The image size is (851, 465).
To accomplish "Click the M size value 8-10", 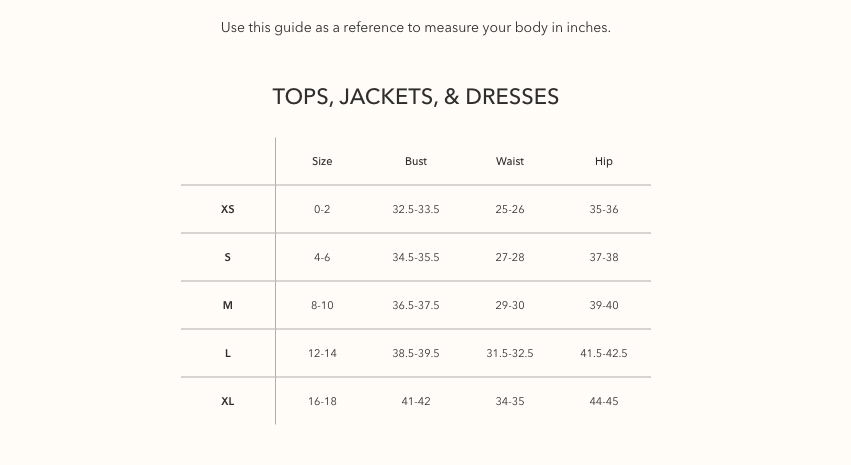I will click(x=322, y=306).
